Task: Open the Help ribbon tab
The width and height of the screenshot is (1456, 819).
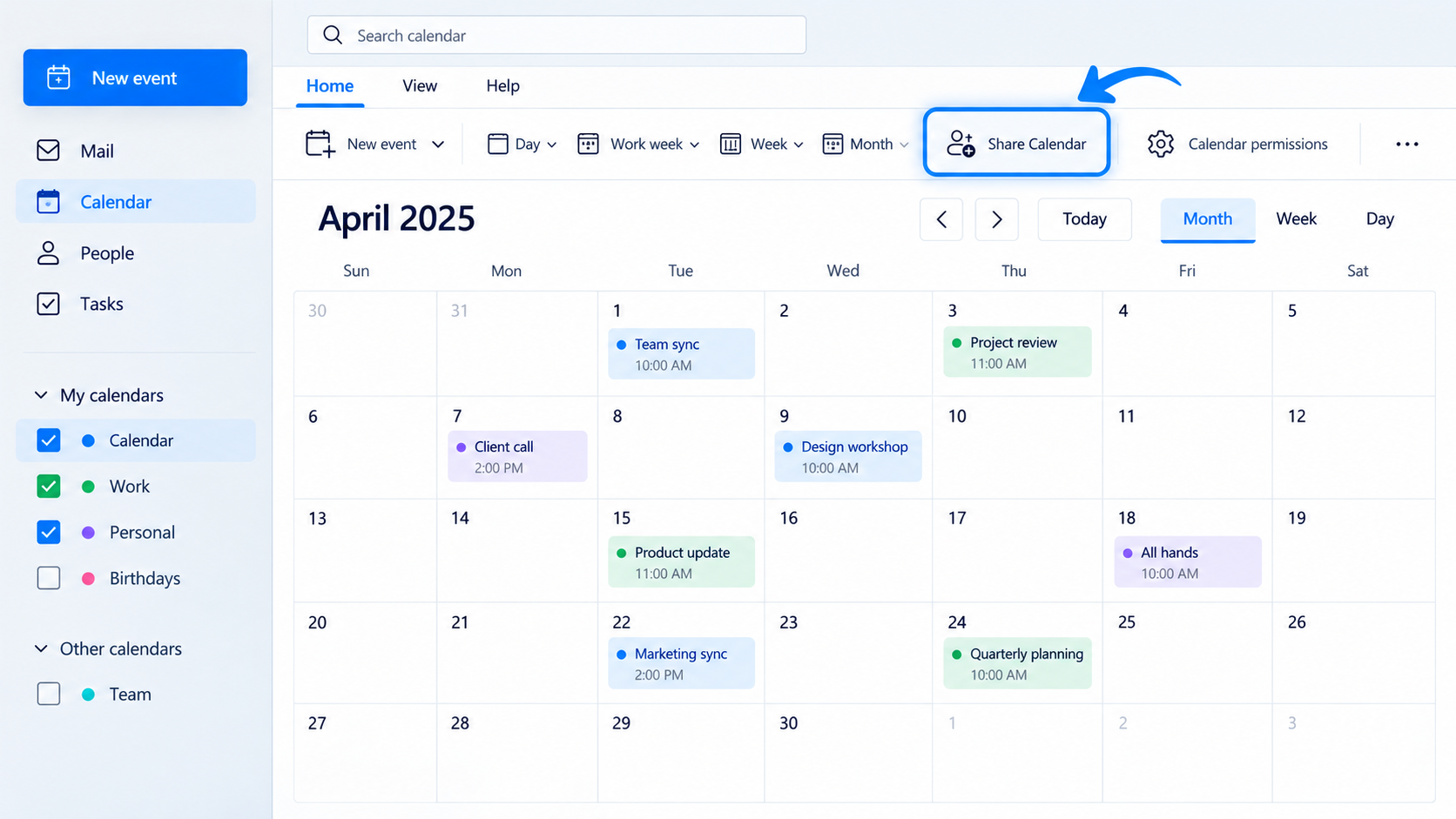Action: point(502,86)
